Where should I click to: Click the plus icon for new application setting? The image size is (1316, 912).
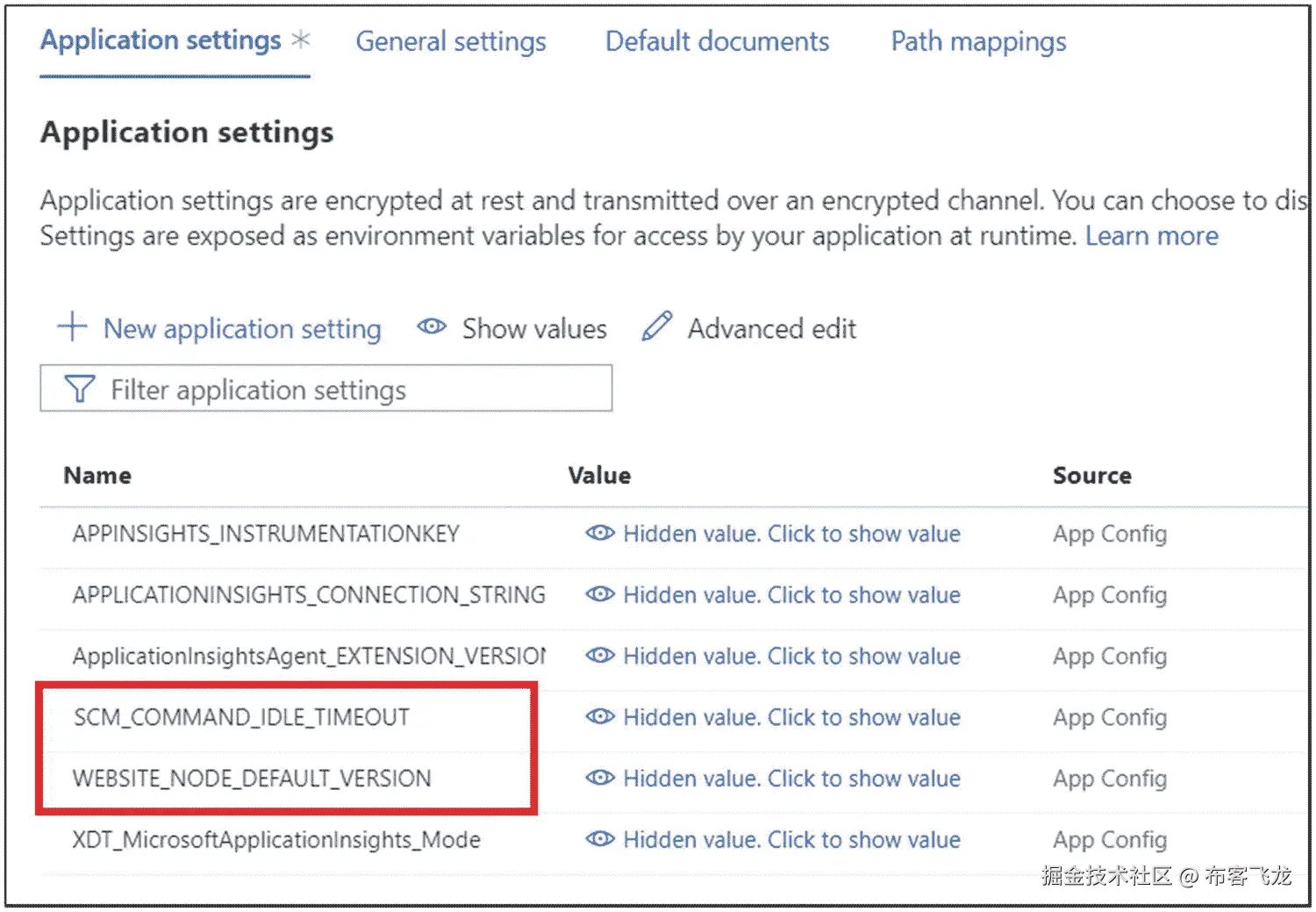[72, 327]
